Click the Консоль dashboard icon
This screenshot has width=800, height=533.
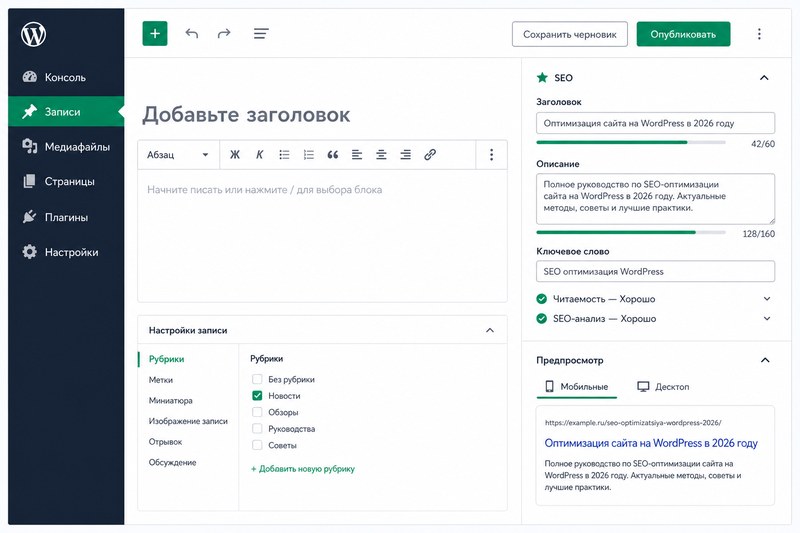point(30,77)
